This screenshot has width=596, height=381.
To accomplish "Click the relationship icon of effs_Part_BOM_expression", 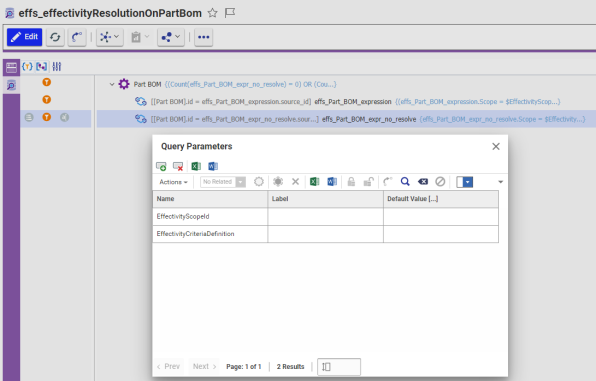I will coord(141,102).
